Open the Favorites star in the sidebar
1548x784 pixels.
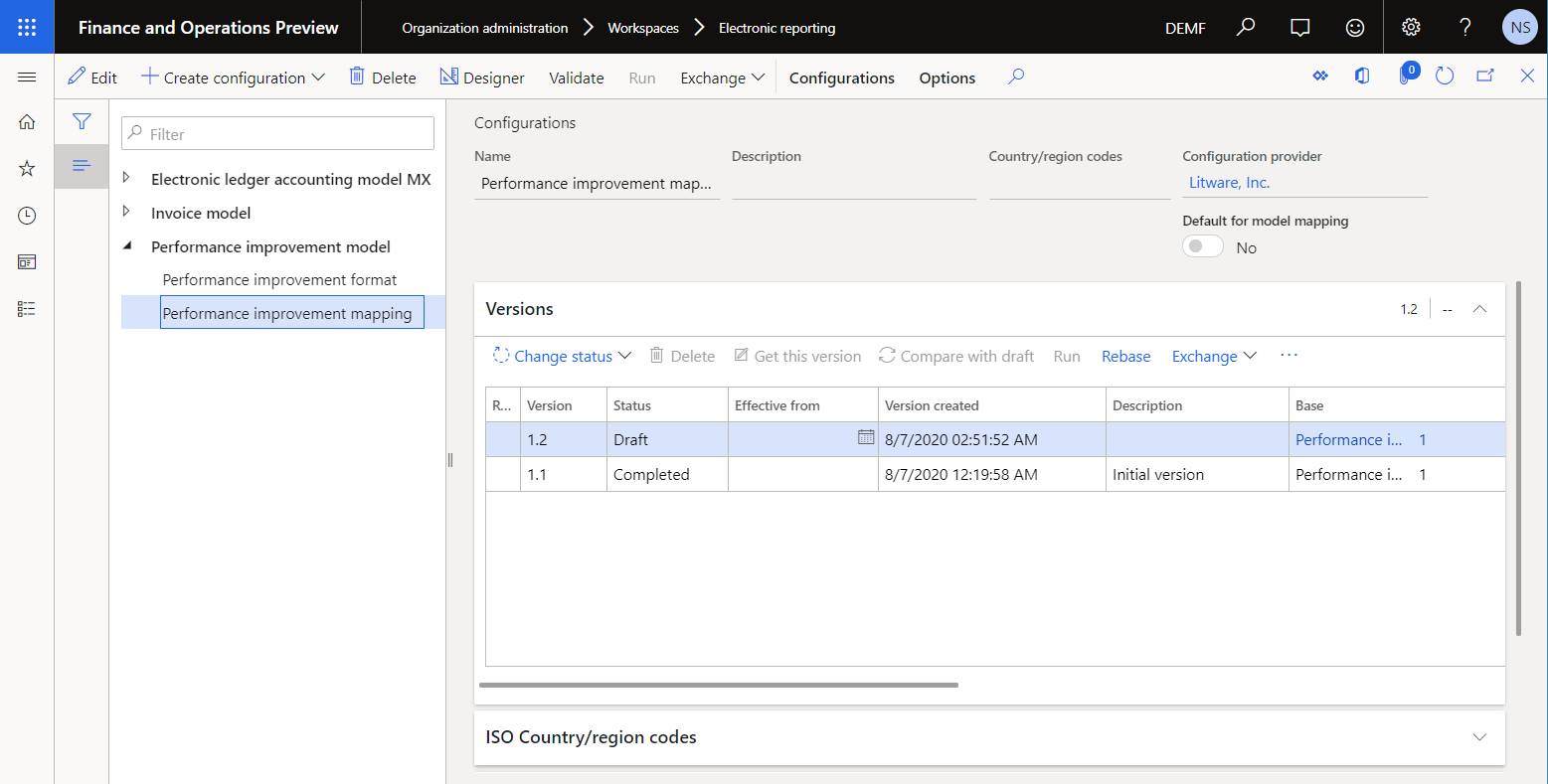point(26,168)
